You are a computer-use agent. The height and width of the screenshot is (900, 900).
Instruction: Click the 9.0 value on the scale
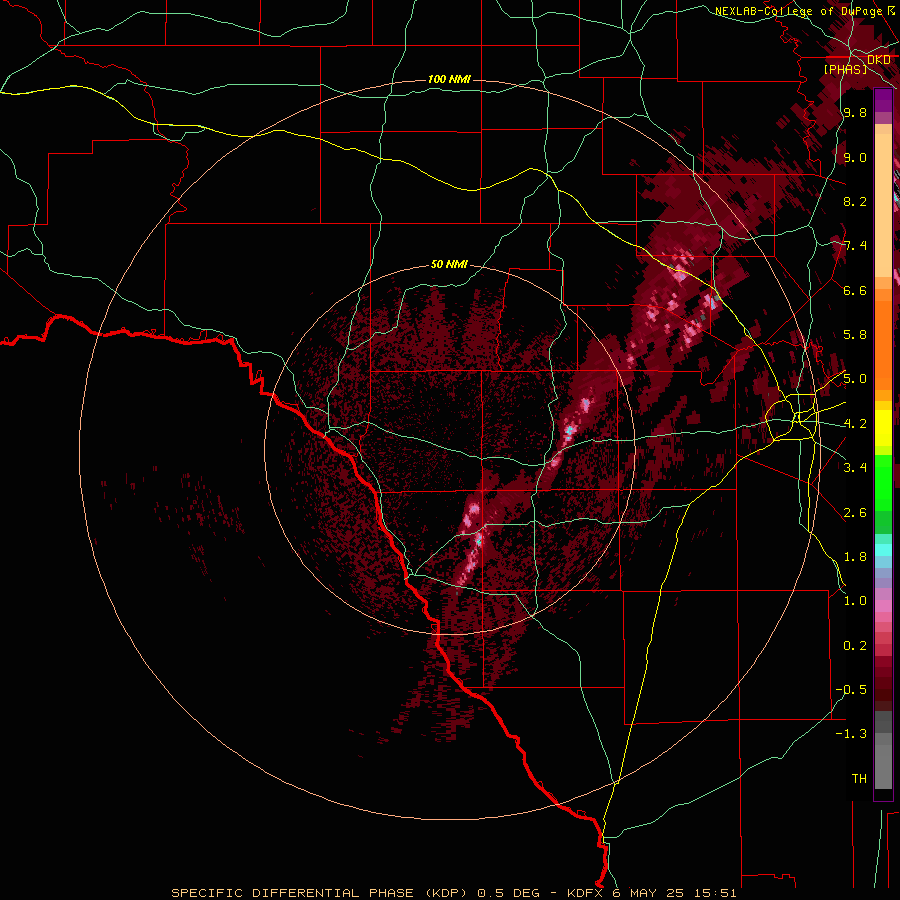[855, 158]
